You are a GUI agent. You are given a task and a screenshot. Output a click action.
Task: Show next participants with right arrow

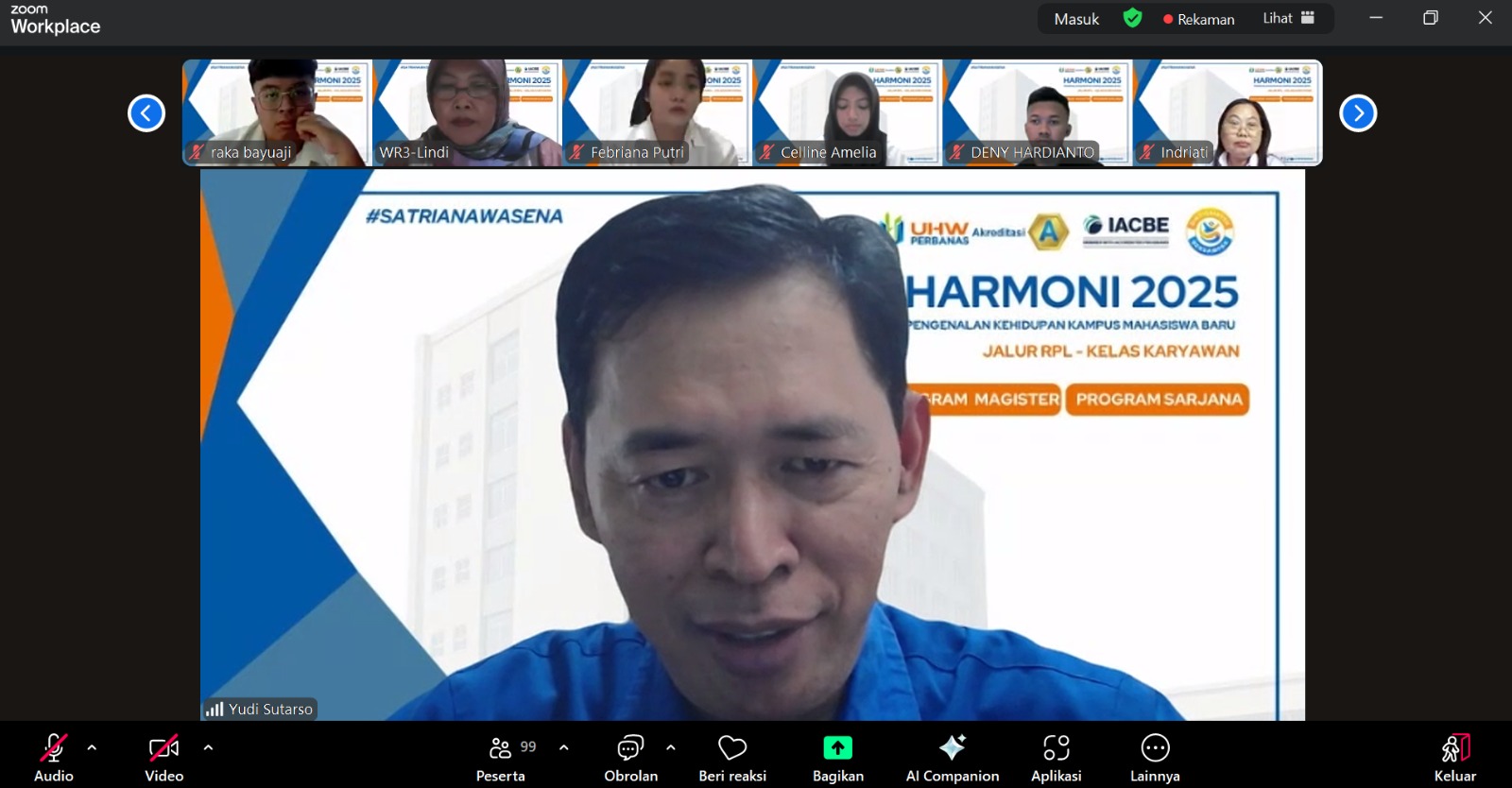[x=1358, y=113]
